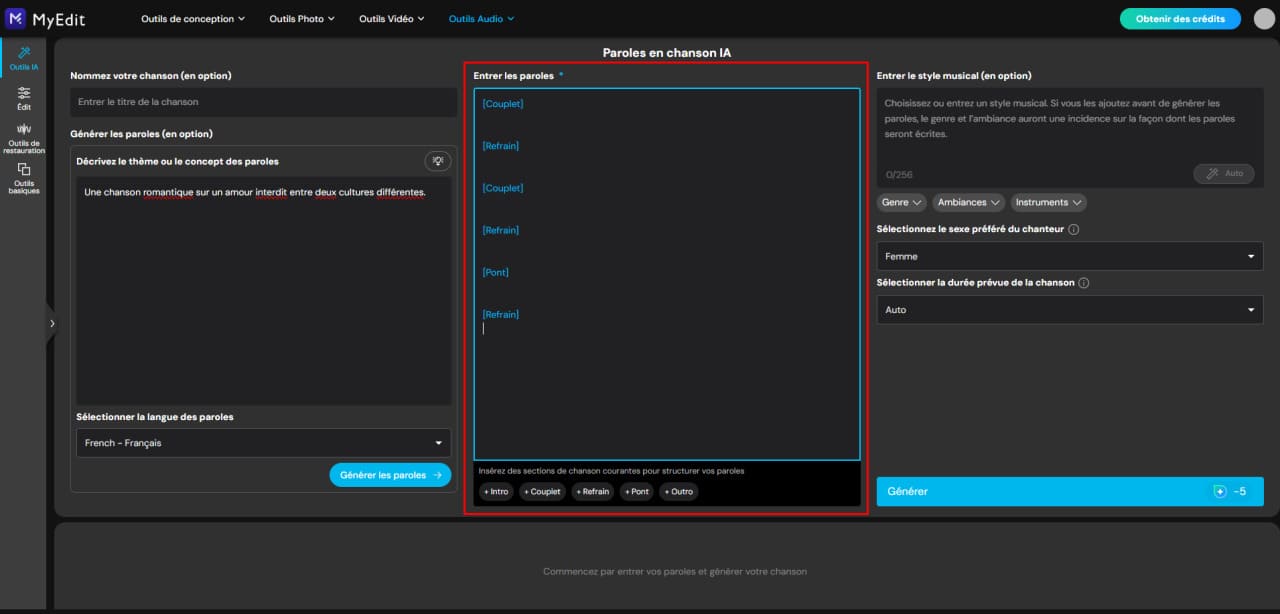Click the lyrics entry text area

pos(667,274)
